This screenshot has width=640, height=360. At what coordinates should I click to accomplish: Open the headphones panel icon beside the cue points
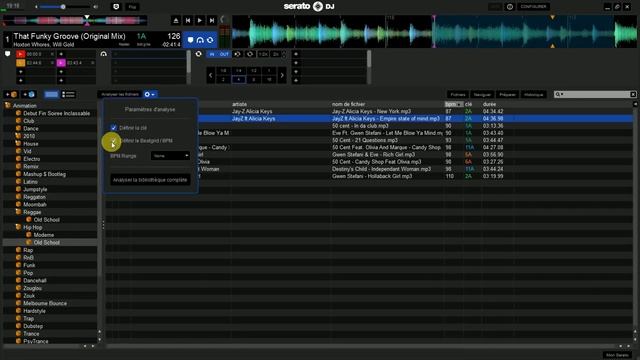[x=104, y=54]
